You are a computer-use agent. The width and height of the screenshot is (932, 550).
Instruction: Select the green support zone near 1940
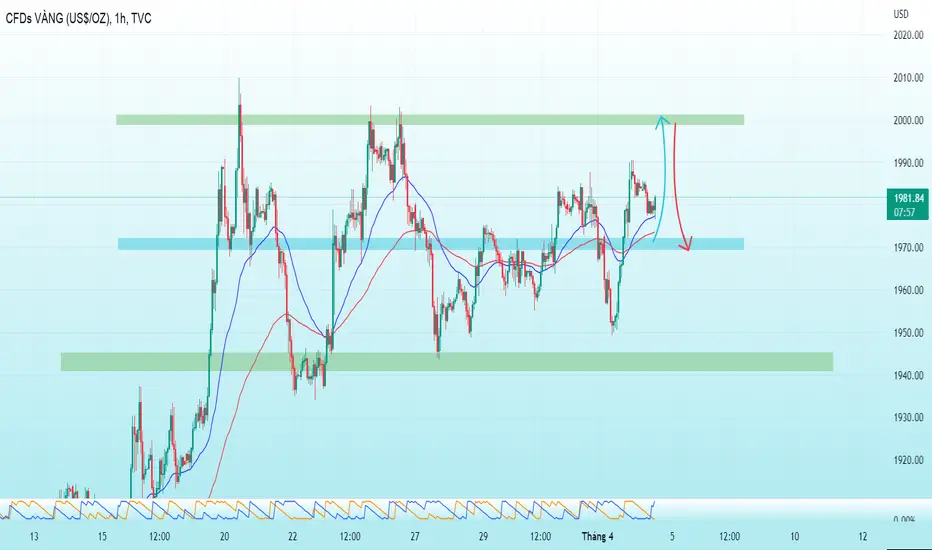point(447,362)
